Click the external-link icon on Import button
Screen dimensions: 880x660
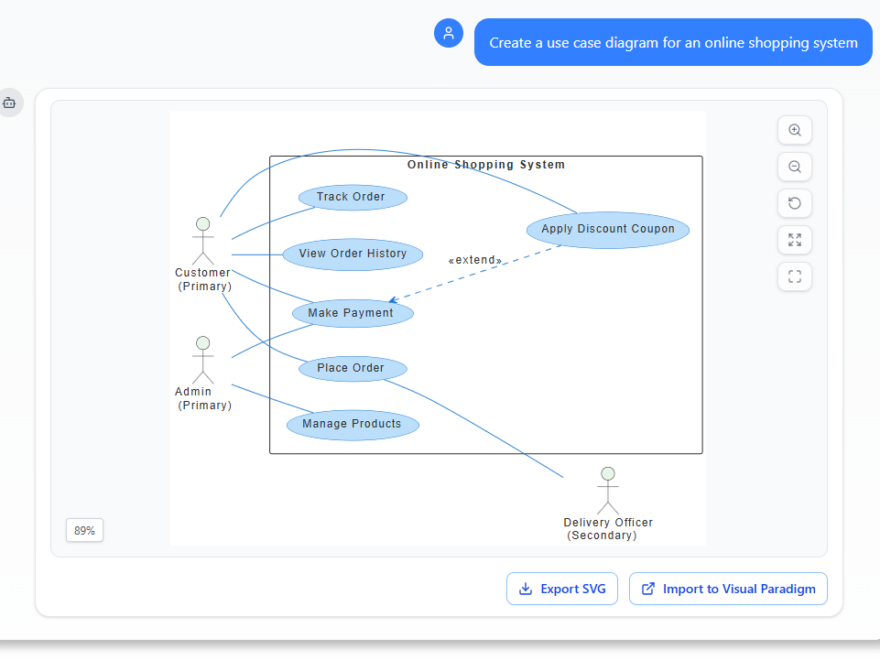tap(649, 588)
